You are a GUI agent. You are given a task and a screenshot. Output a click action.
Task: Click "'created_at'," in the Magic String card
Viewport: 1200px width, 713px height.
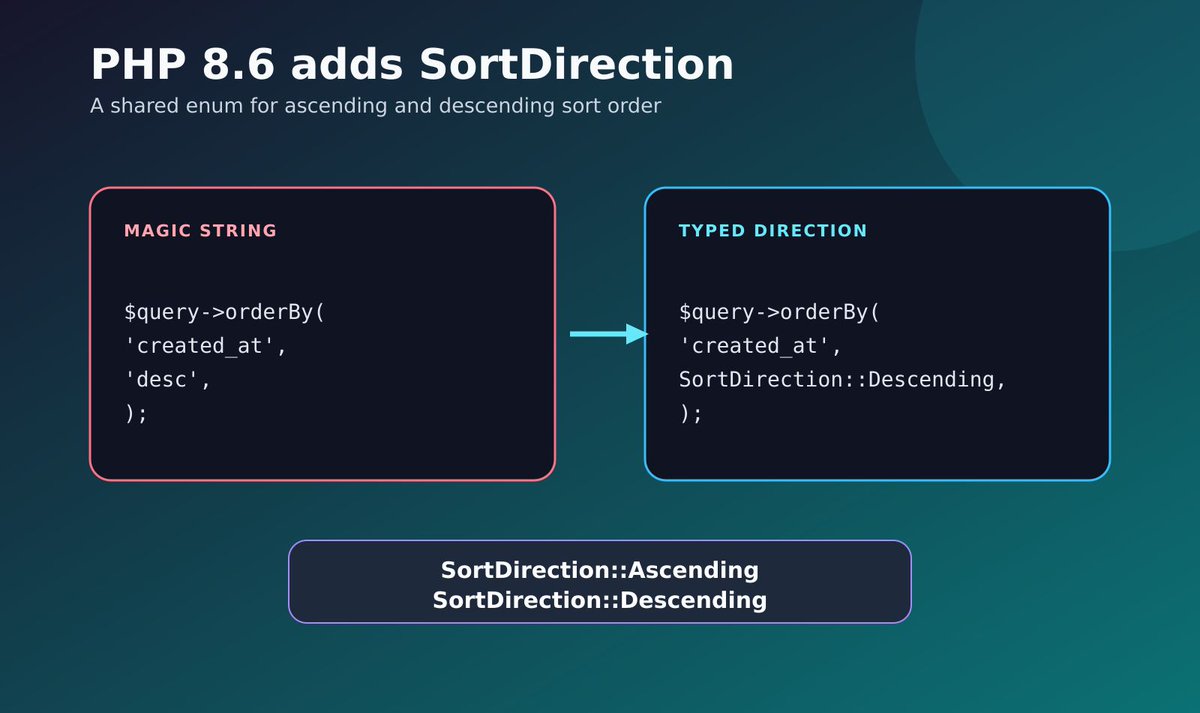206,347
